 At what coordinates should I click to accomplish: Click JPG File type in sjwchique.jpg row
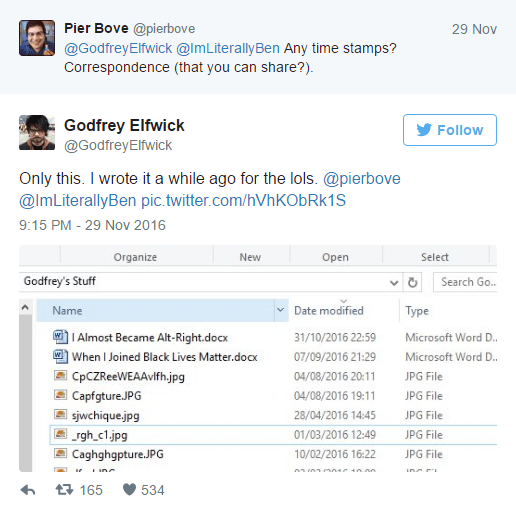(x=424, y=415)
